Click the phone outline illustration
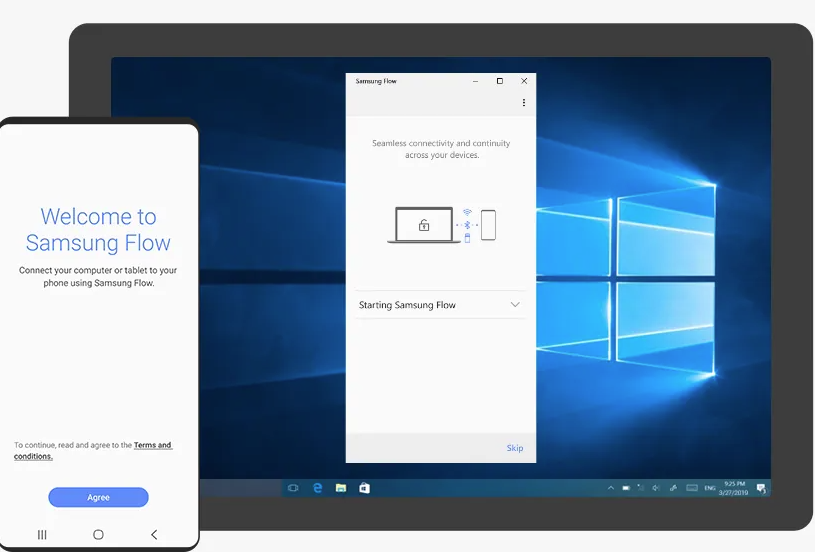This screenshot has width=815, height=552. [x=488, y=225]
